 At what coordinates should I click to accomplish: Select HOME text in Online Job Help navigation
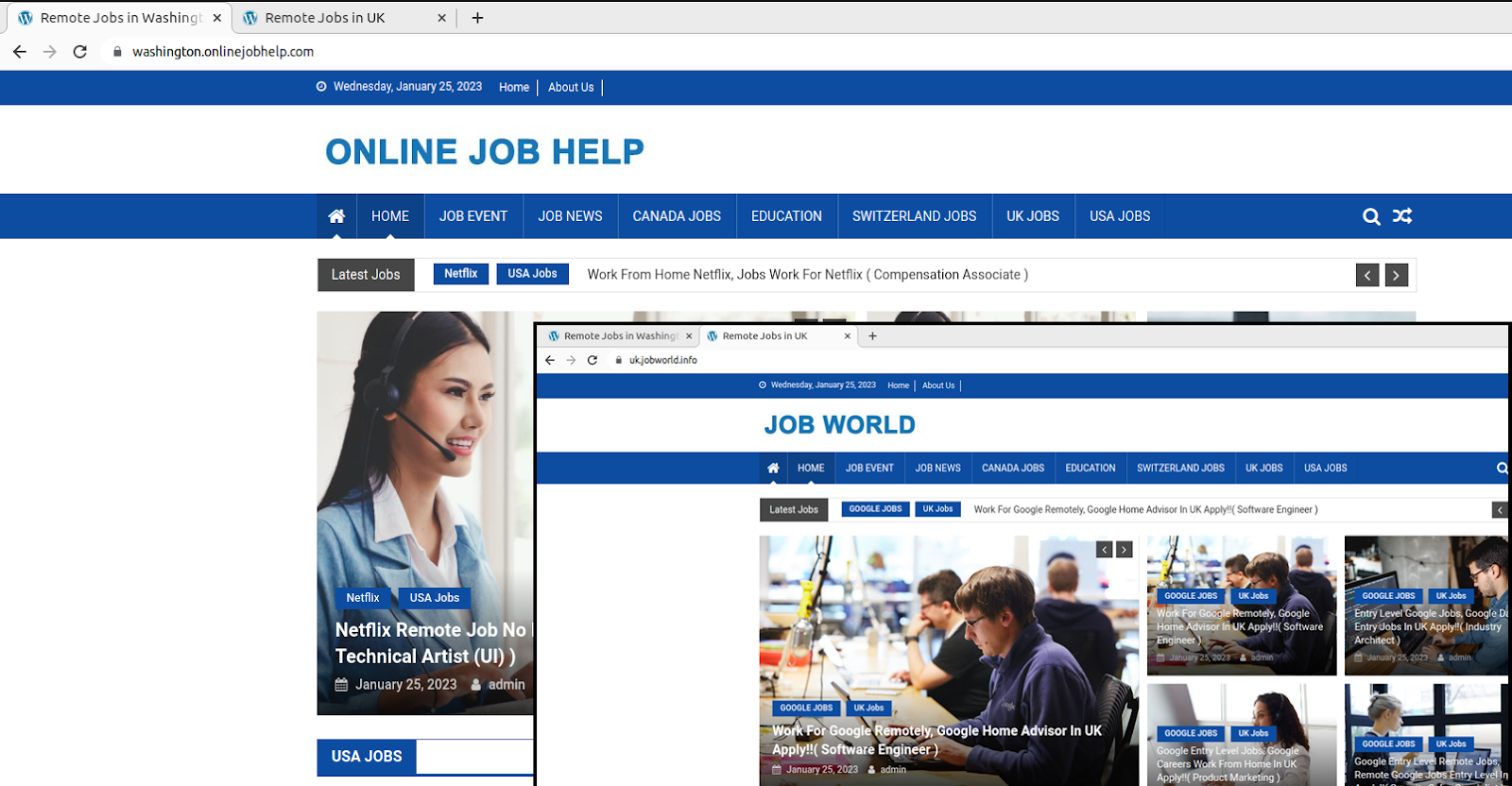(390, 216)
